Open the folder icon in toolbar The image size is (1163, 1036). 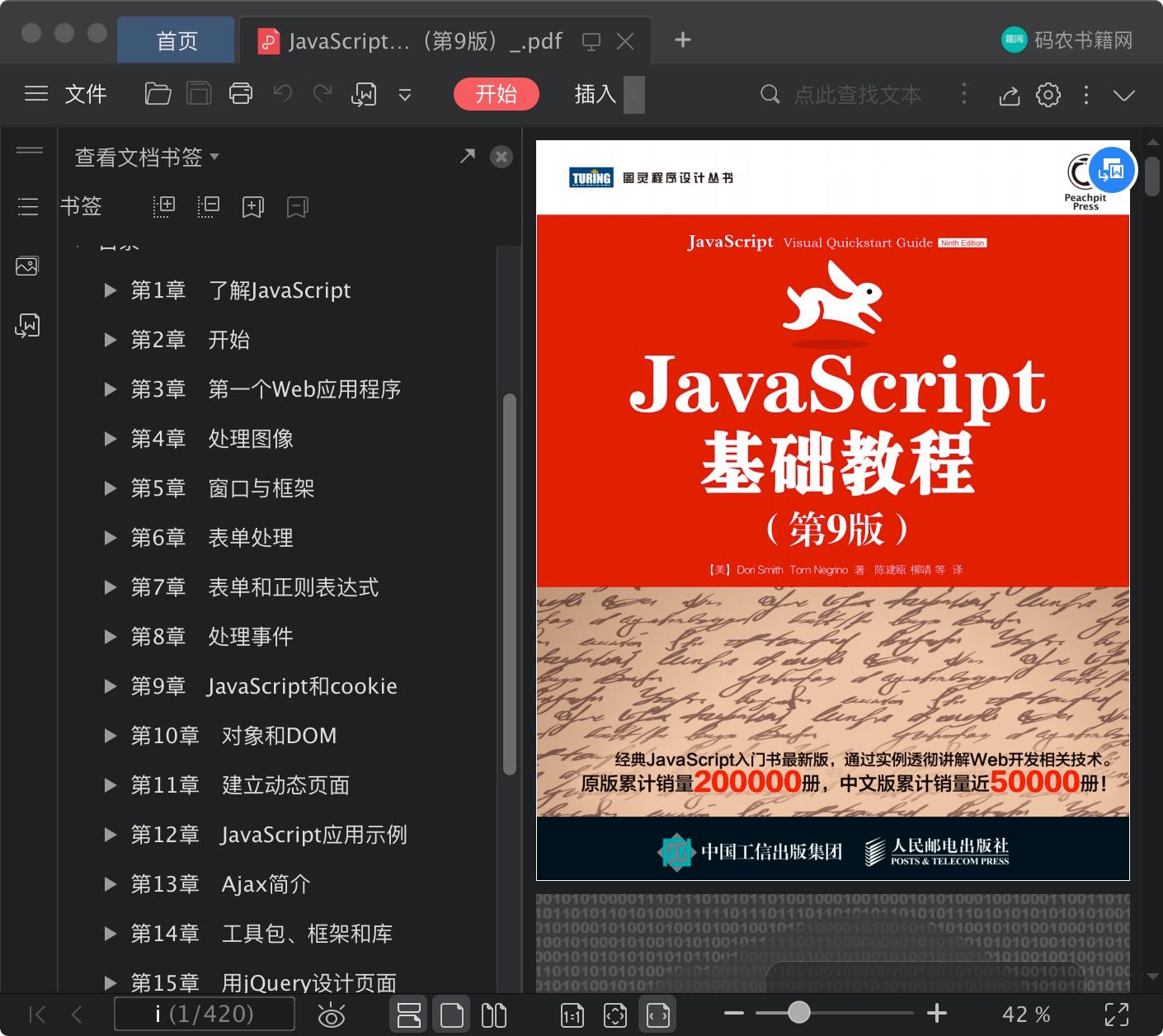(x=158, y=94)
